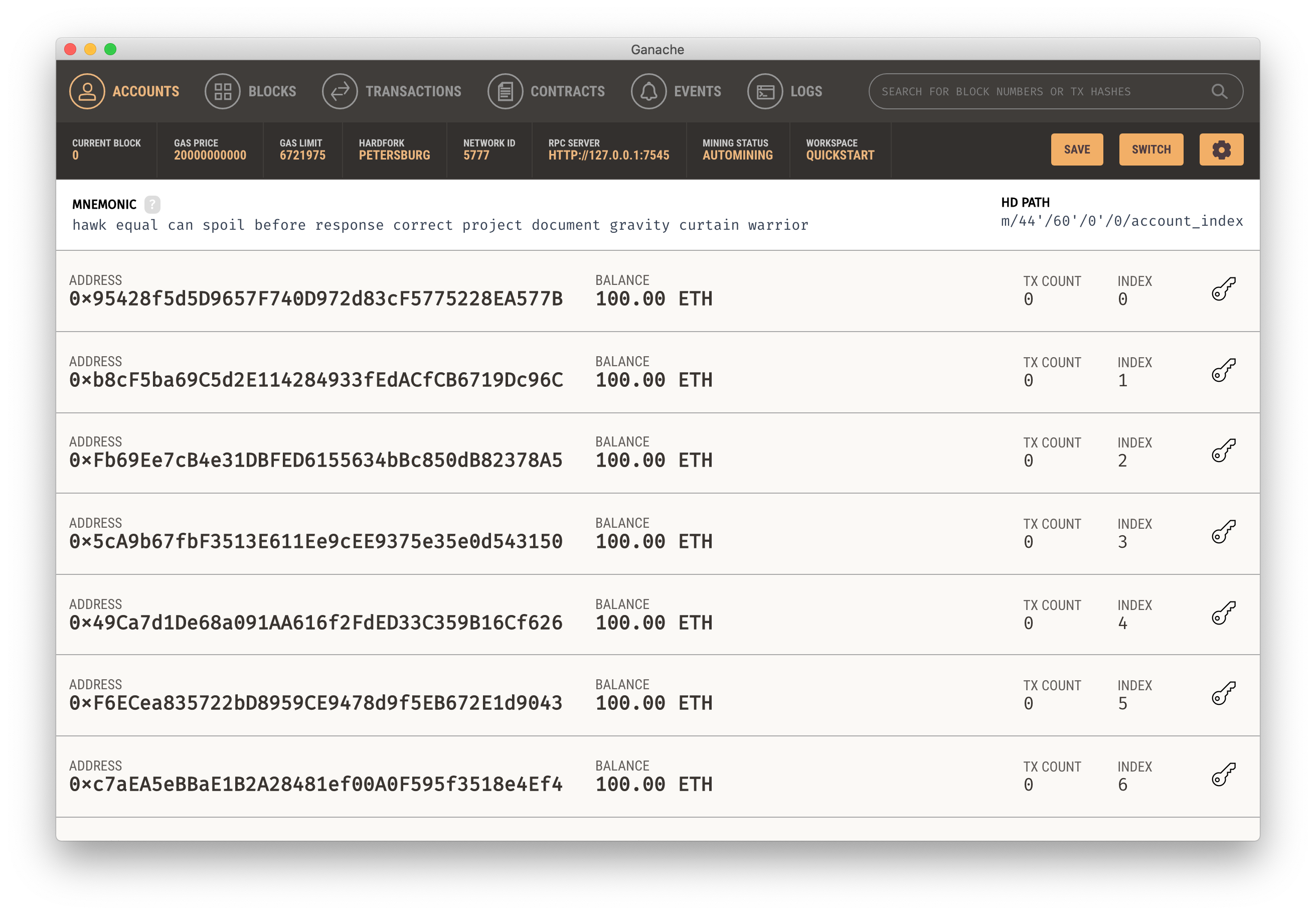This screenshot has height=915, width=1316.
Task: Show private key for account index 2
Action: coord(1223,451)
